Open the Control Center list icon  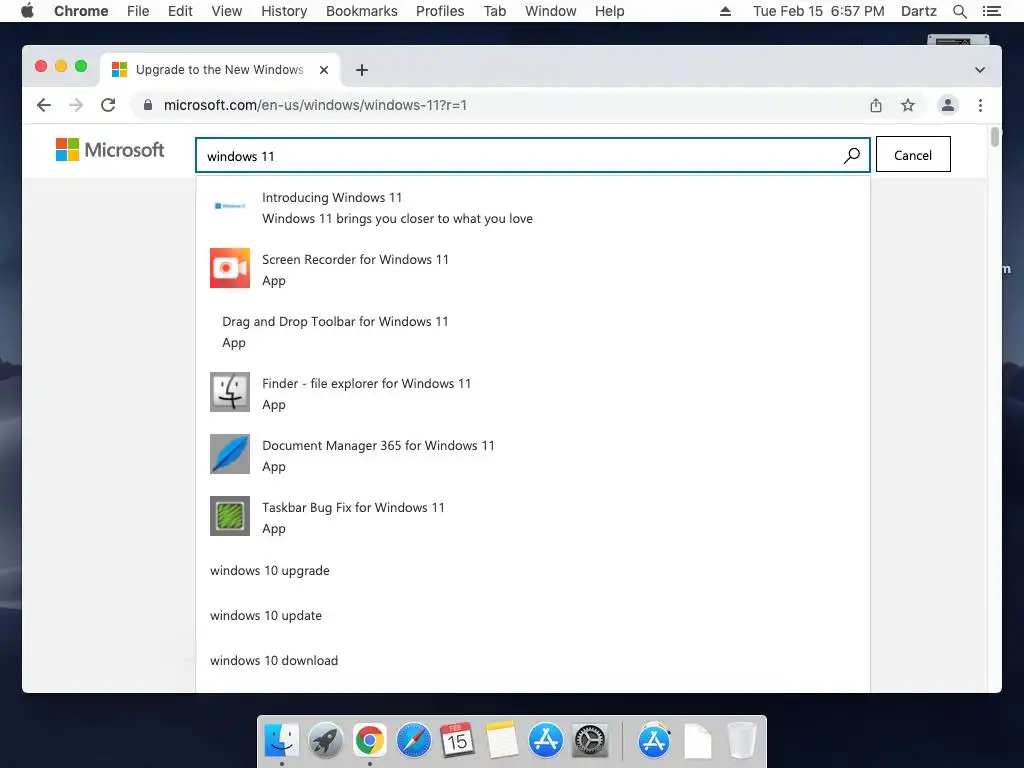992,11
